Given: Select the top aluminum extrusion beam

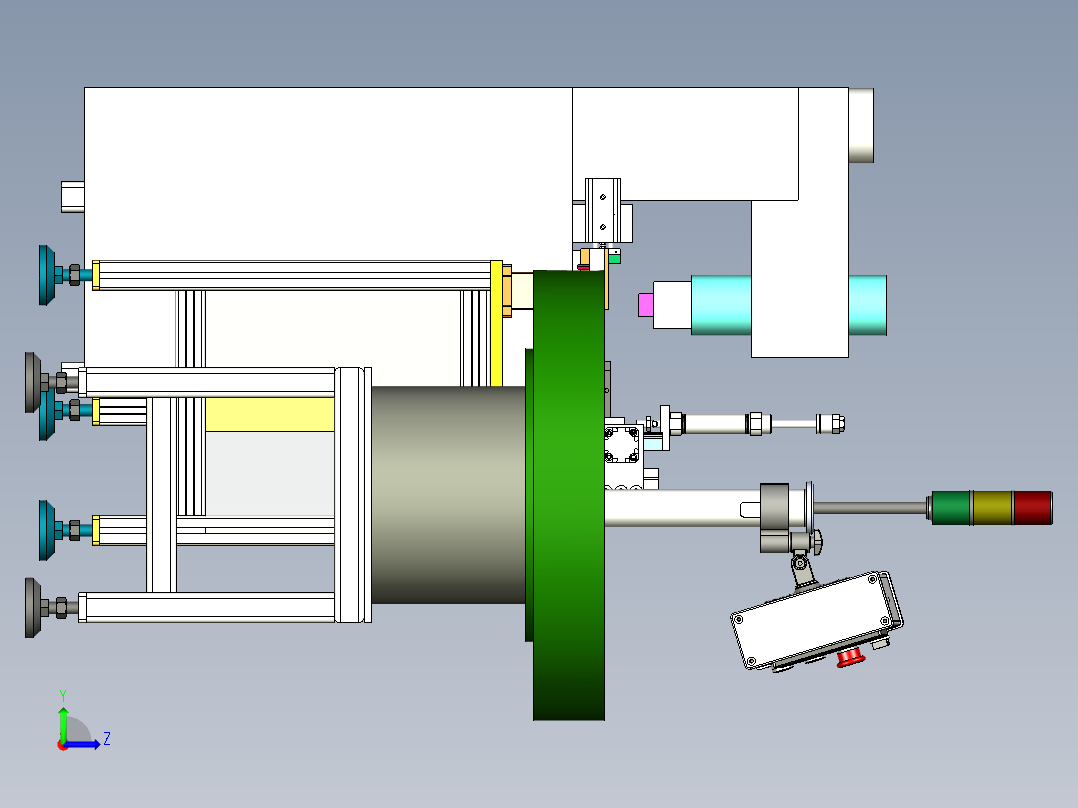Looking at the screenshot, I should (296, 275).
